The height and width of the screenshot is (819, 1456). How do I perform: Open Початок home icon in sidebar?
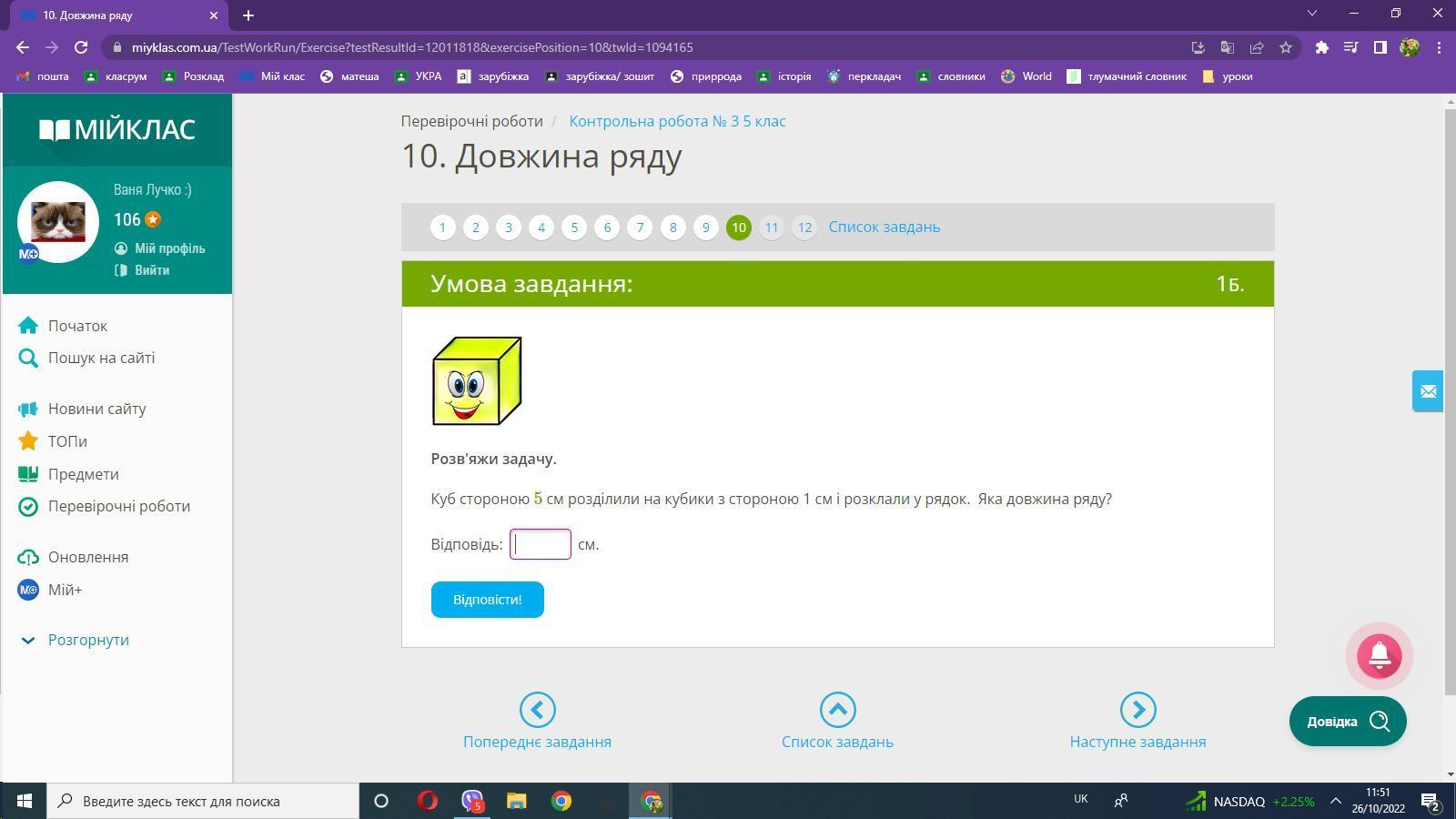28,326
